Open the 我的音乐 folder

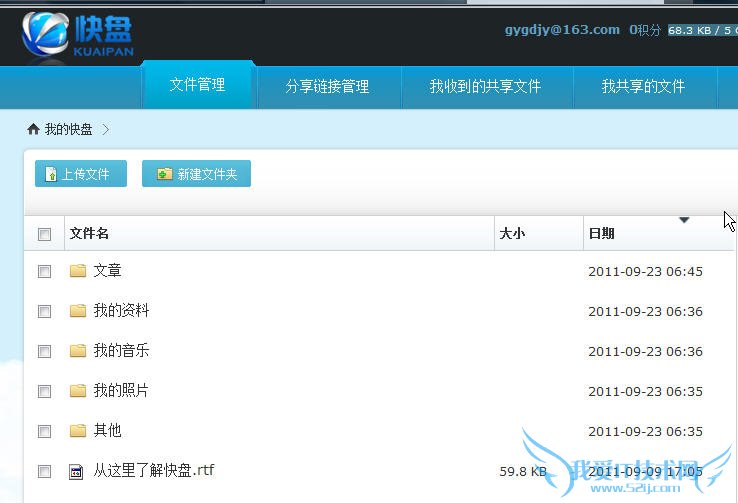click(121, 351)
